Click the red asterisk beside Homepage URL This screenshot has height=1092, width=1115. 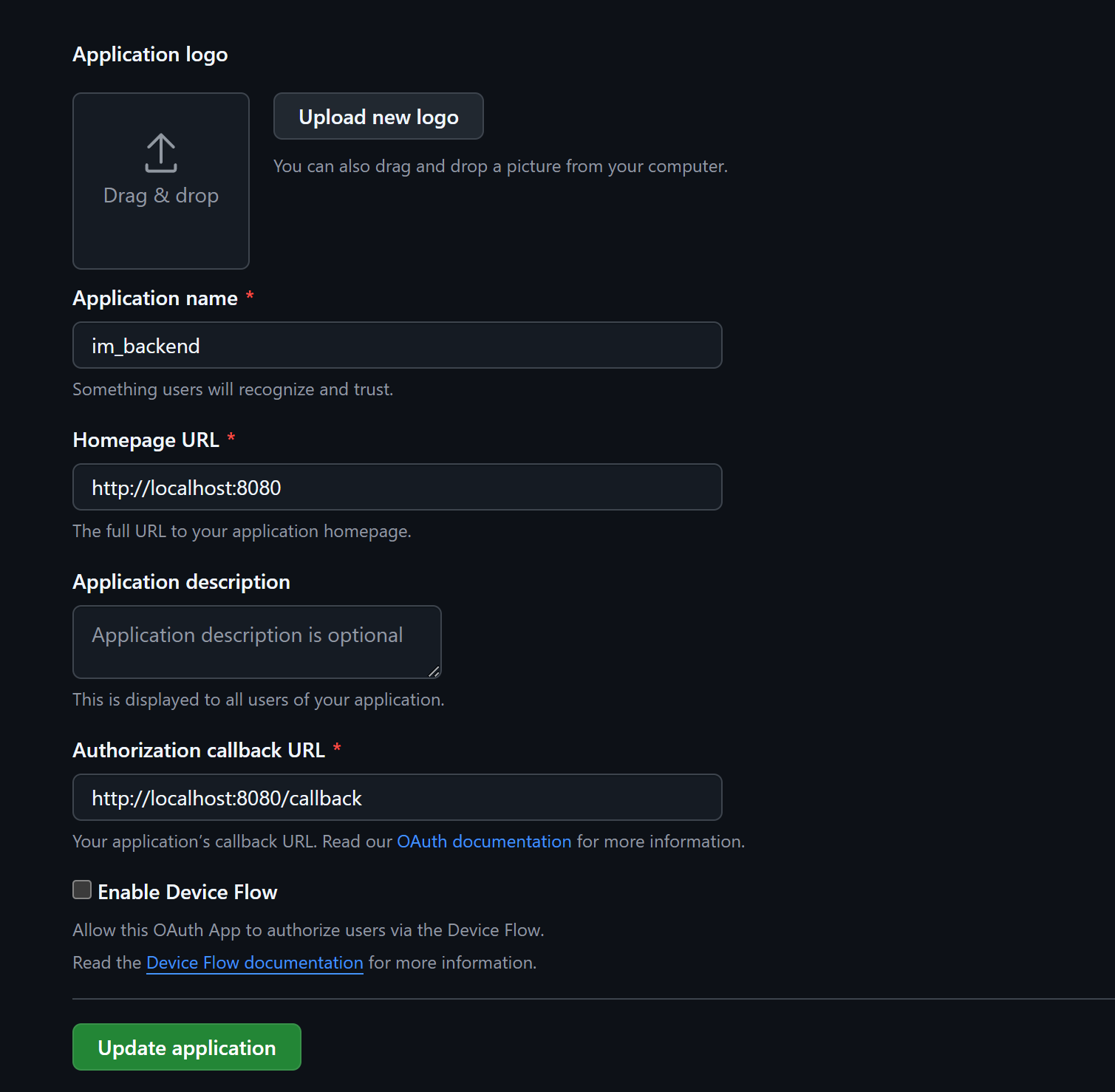pyautogui.click(x=231, y=439)
